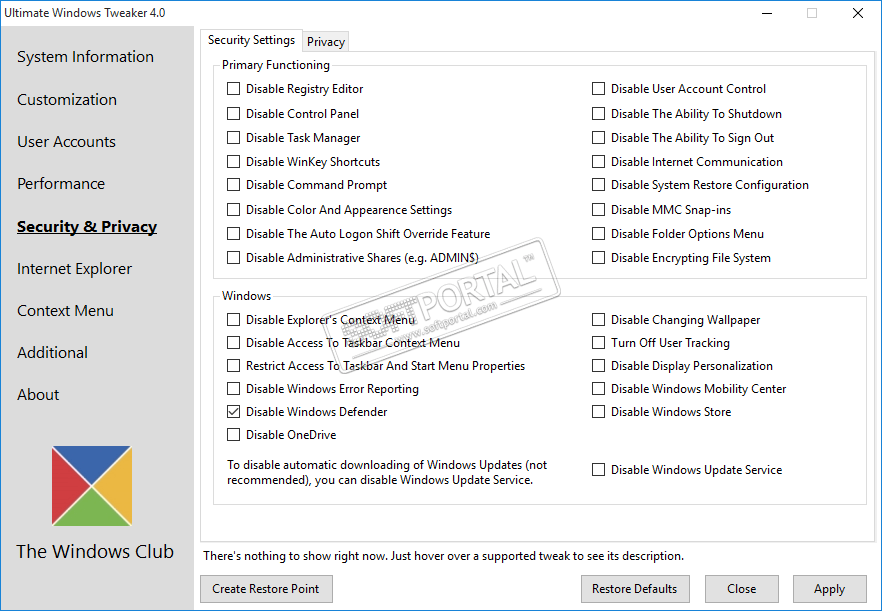Screen dimensions: 882x611
Task: Check Disable Control Panel
Action: click(233, 114)
